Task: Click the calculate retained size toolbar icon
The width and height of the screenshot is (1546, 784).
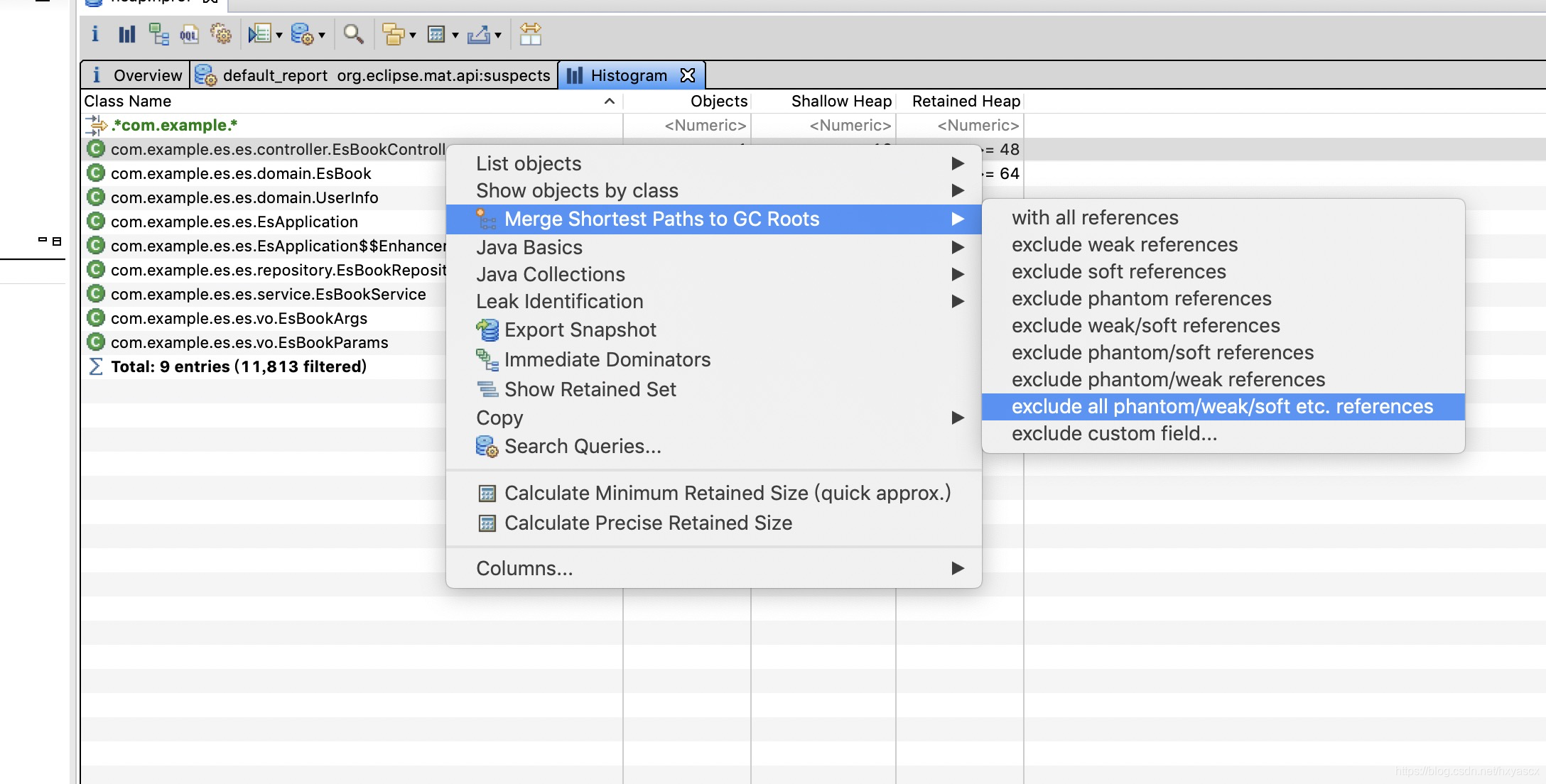Action: pos(436,33)
